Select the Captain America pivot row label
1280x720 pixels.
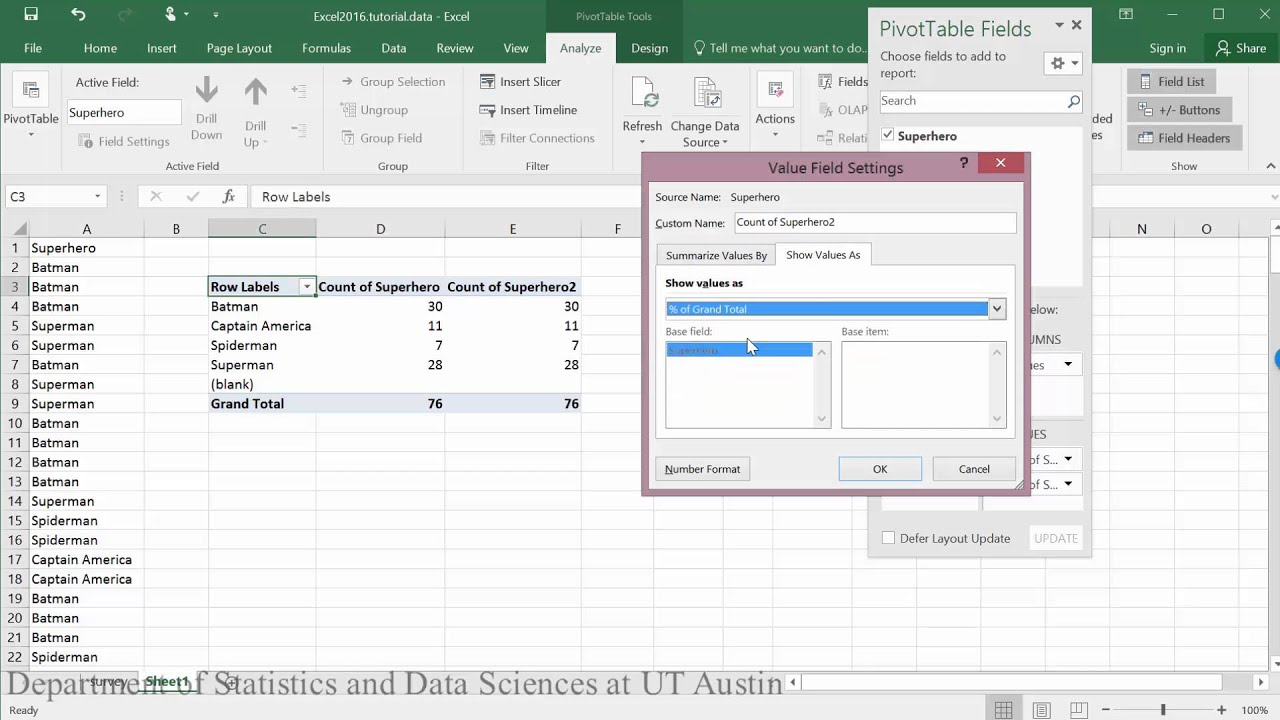click(x=262, y=326)
